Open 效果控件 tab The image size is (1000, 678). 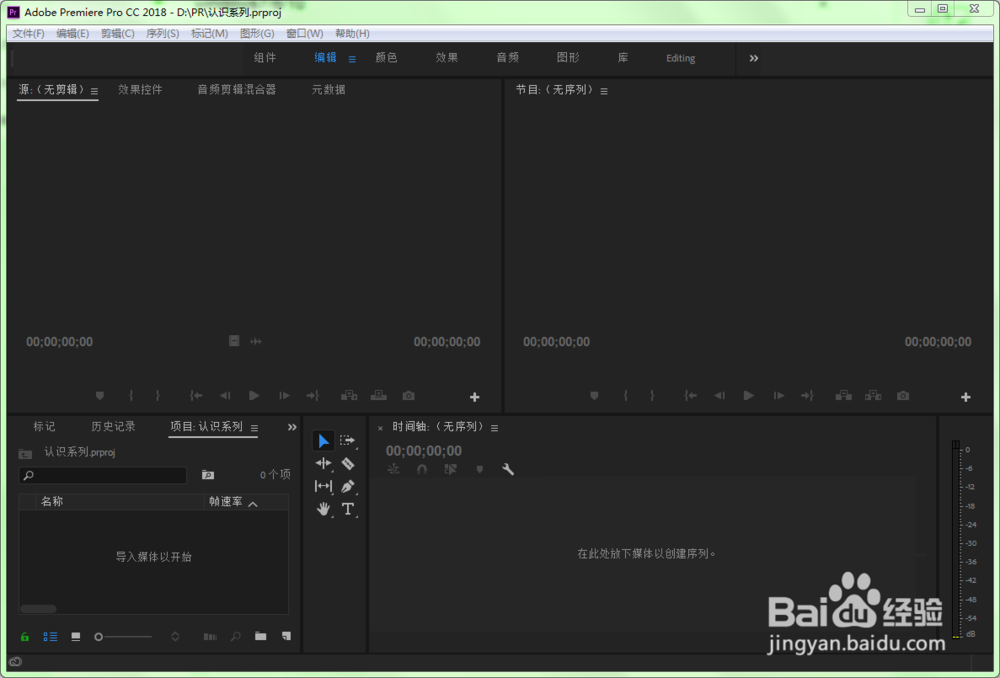click(x=140, y=89)
